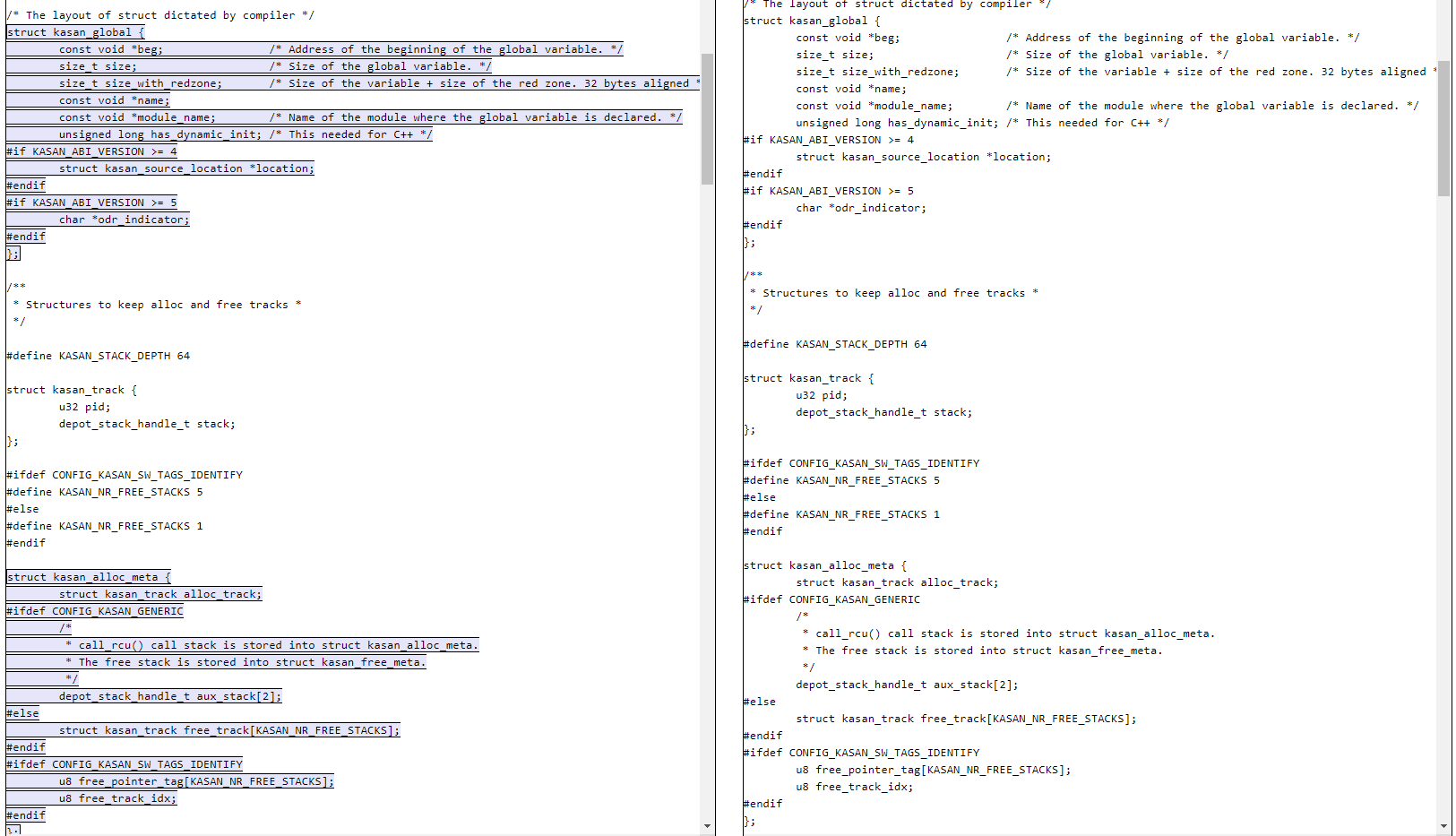The width and height of the screenshot is (1456, 836).
Task: Click 'struct kasan_global {' in right pane
Action: (812, 21)
